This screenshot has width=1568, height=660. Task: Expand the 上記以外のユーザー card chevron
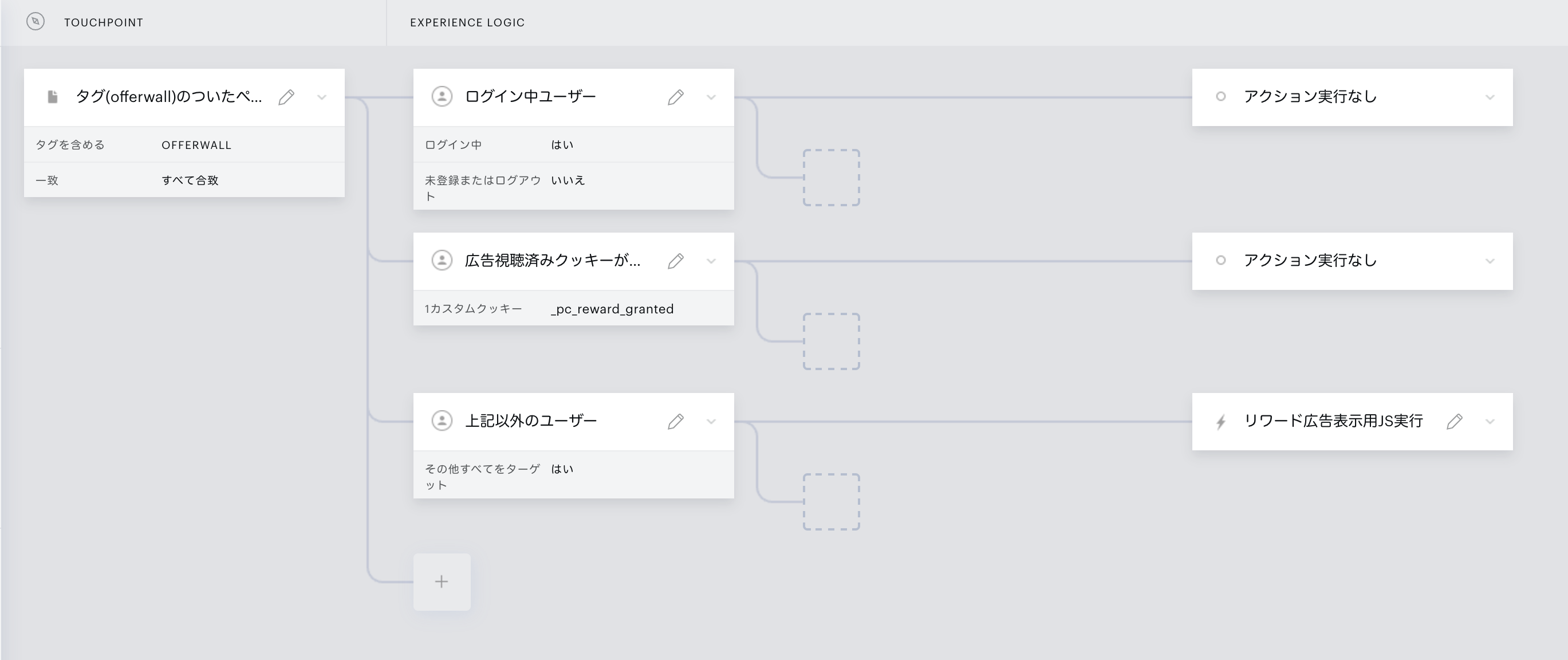[x=711, y=421]
